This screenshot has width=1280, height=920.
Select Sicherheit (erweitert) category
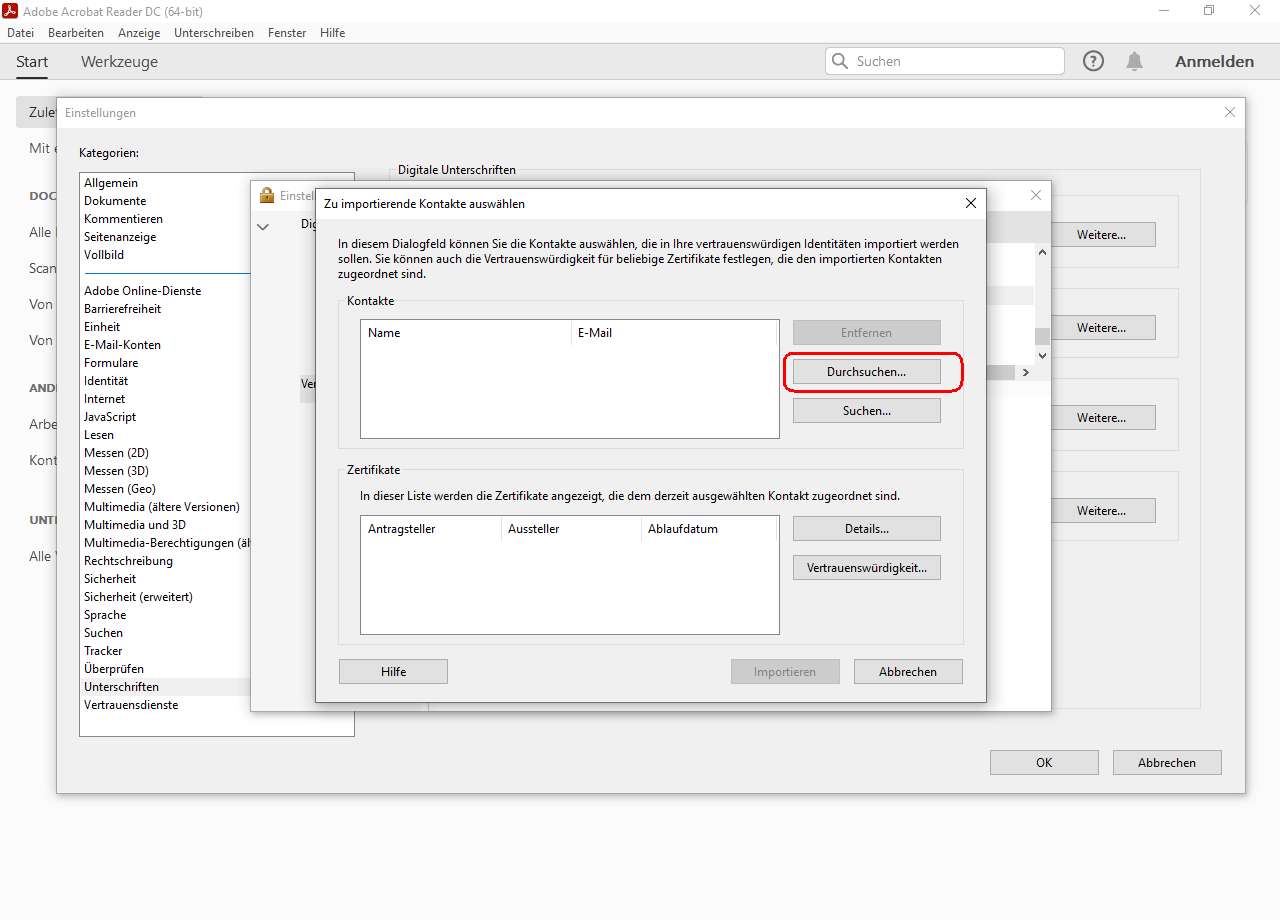click(x=138, y=597)
